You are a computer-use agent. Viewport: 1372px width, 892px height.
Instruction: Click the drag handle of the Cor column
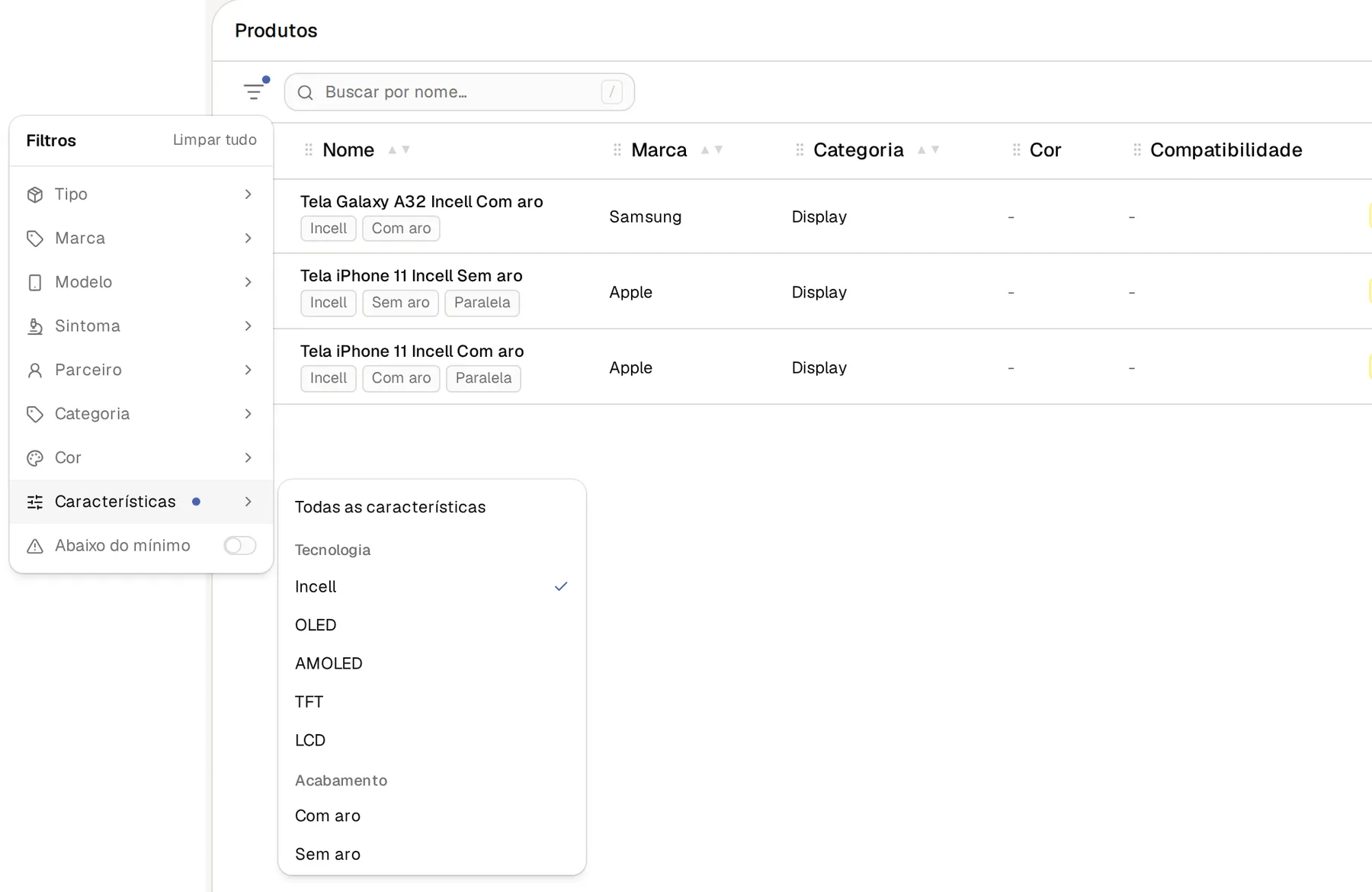1016,150
